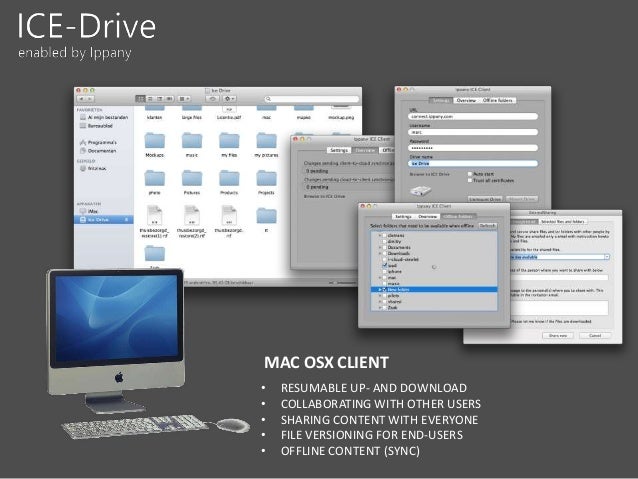Screen dimensions: 638x479
Task: Select Ice Drive in Finder sidebar
Action: click(103, 220)
